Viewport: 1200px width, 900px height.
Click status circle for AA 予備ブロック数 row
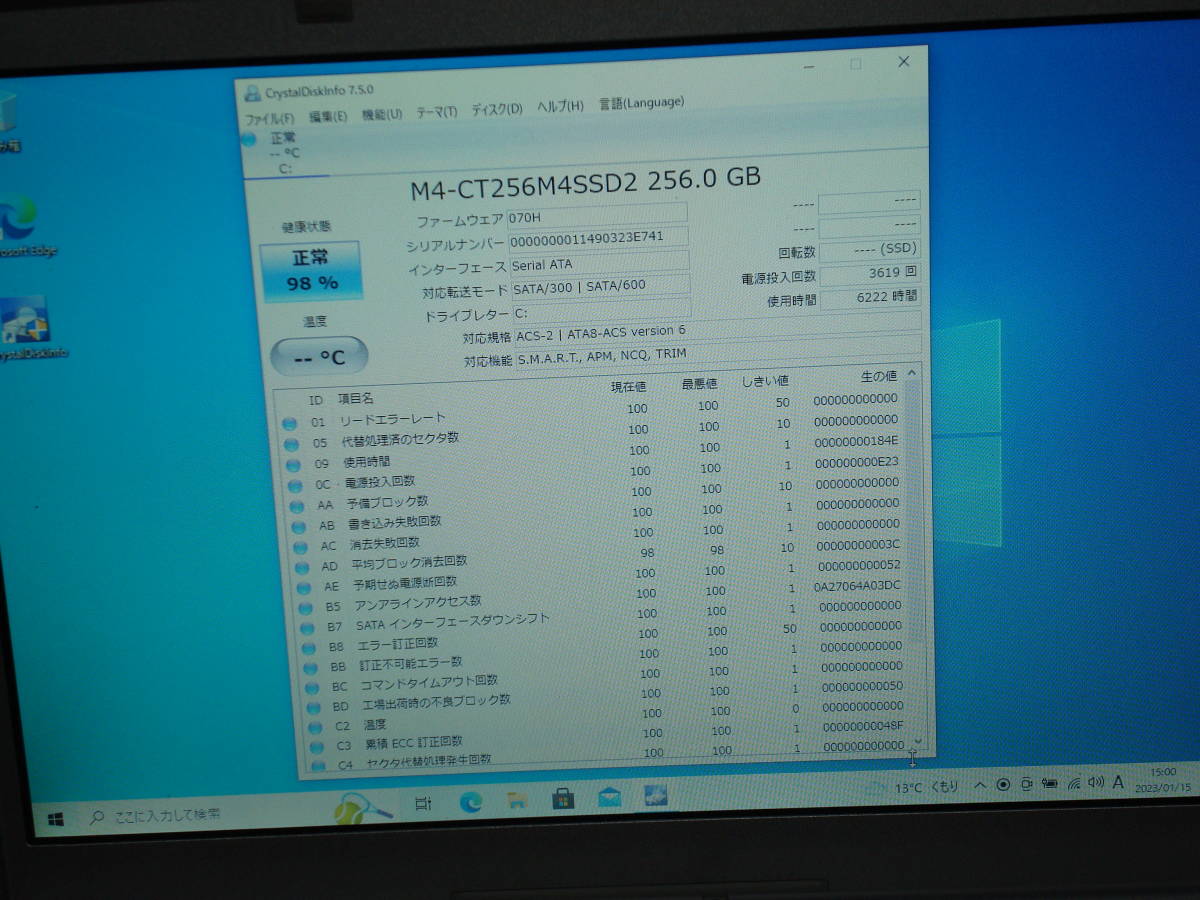[298, 507]
